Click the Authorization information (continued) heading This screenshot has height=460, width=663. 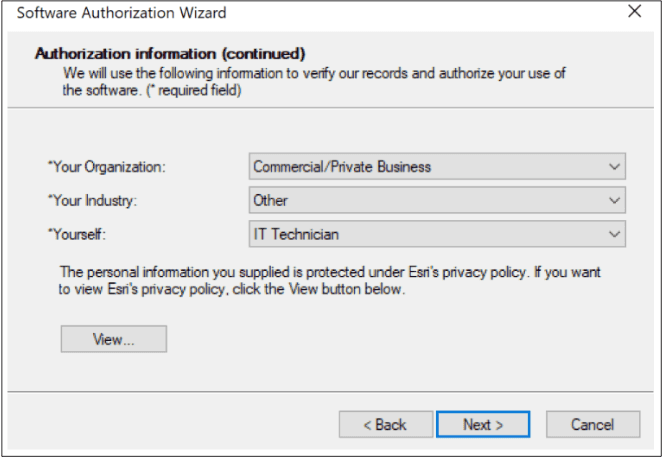tap(170, 53)
